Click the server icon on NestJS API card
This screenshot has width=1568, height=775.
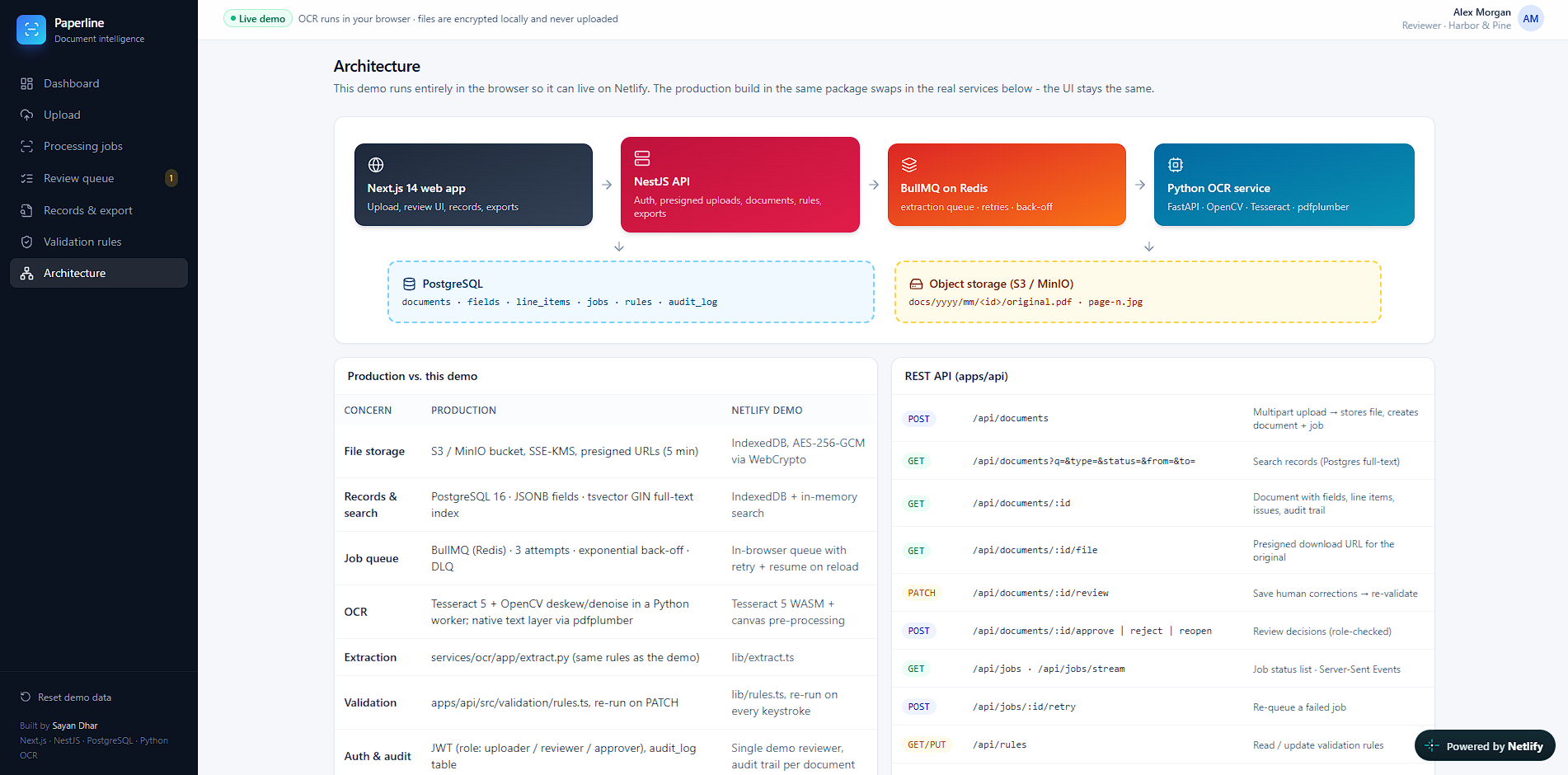coord(642,158)
